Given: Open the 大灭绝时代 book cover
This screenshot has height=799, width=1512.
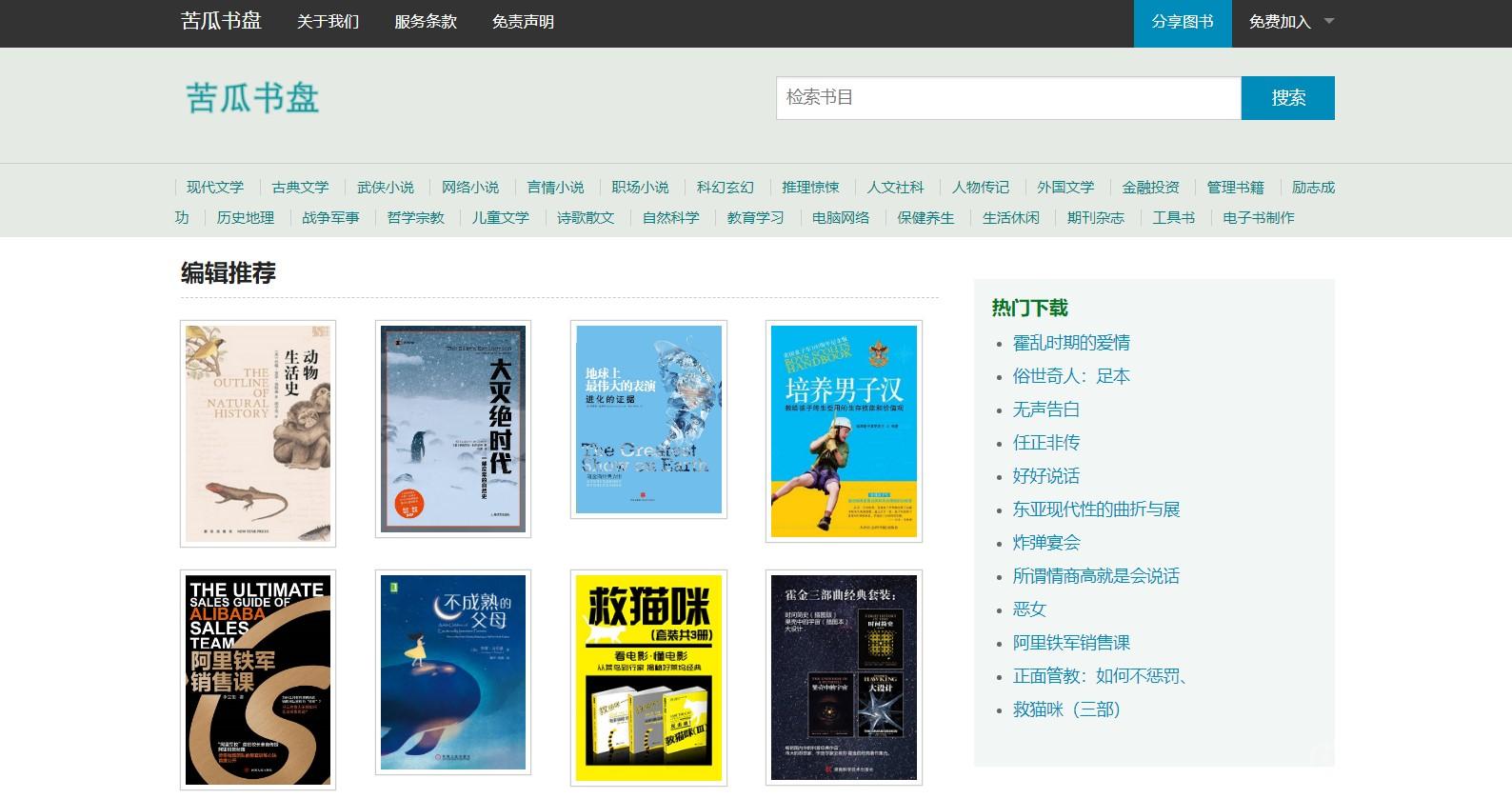Looking at the screenshot, I should pos(453,429).
